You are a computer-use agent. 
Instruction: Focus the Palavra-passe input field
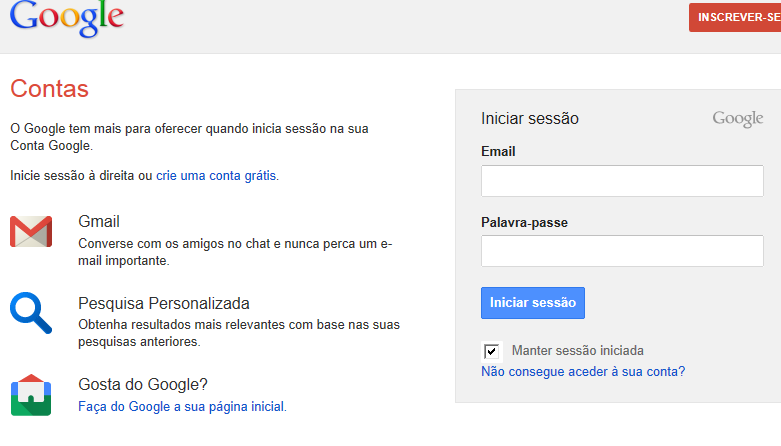(622, 251)
